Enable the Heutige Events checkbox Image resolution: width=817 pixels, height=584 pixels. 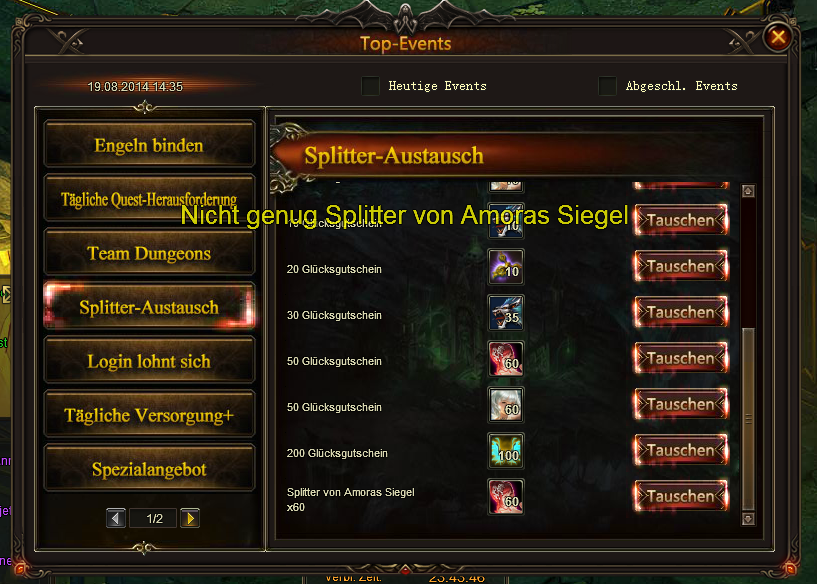tap(370, 86)
